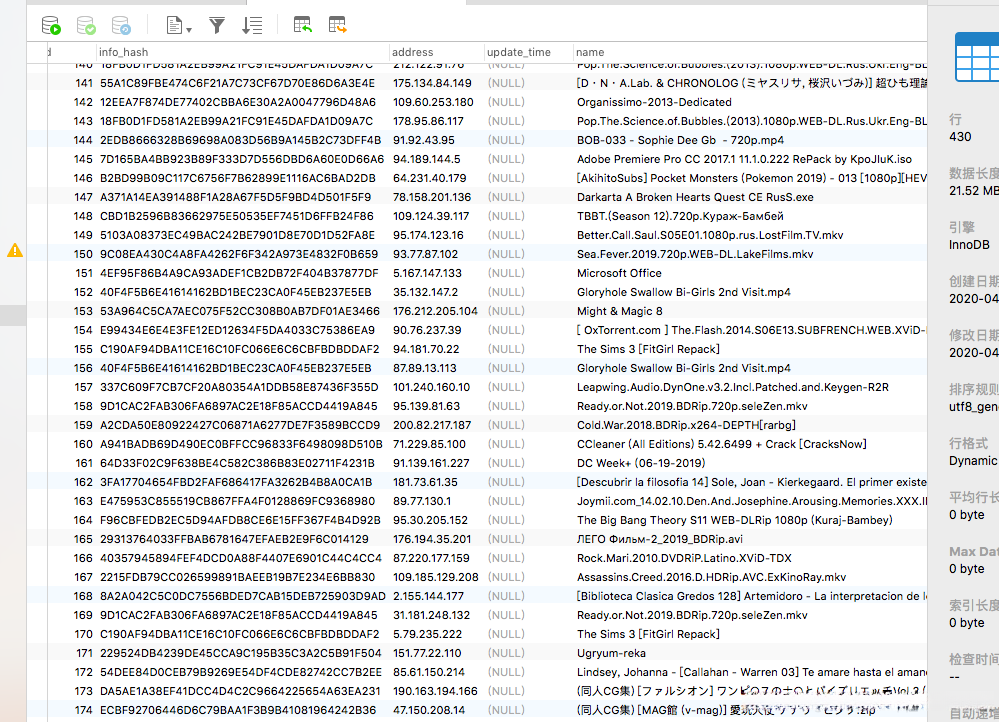Screen dimensions: 999x722
Task: Select hash '229524DB4239DE45CCA9C195B35C3A2C5B91F504'
Action: point(240,653)
